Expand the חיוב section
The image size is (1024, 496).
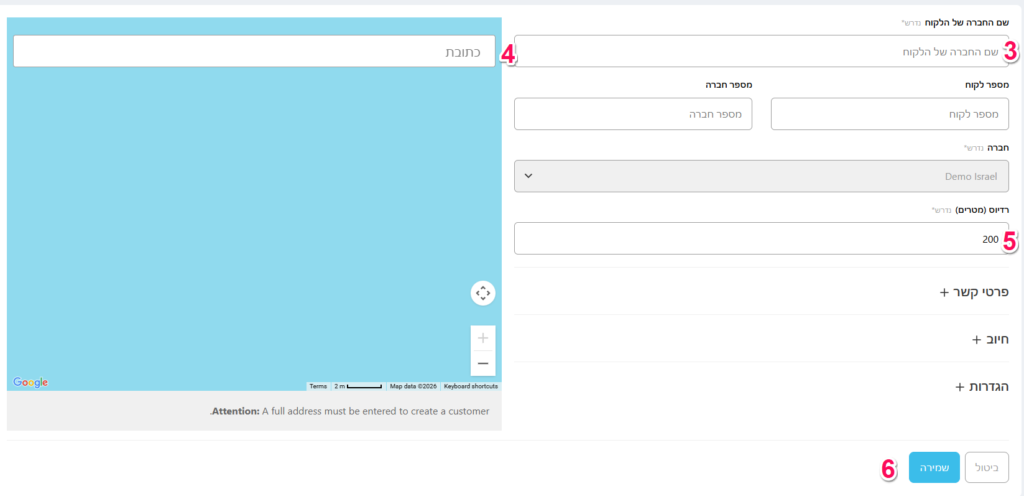[990, 339]
